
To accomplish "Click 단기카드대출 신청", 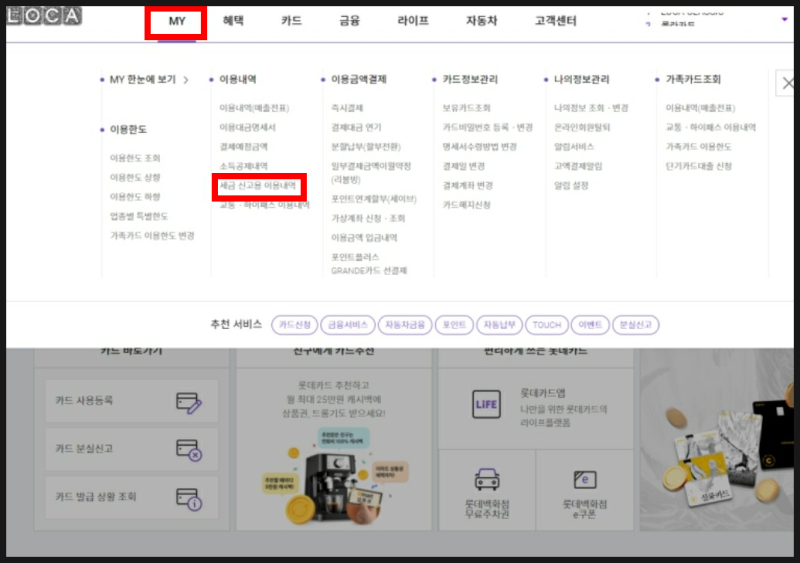I will click(698, 166).
